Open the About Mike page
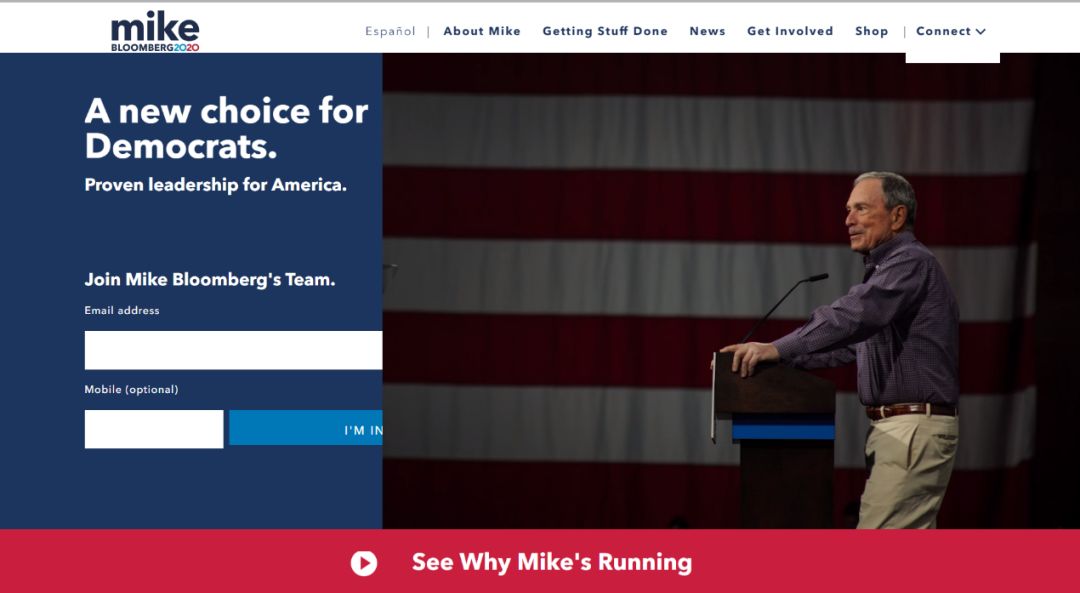 482,31
